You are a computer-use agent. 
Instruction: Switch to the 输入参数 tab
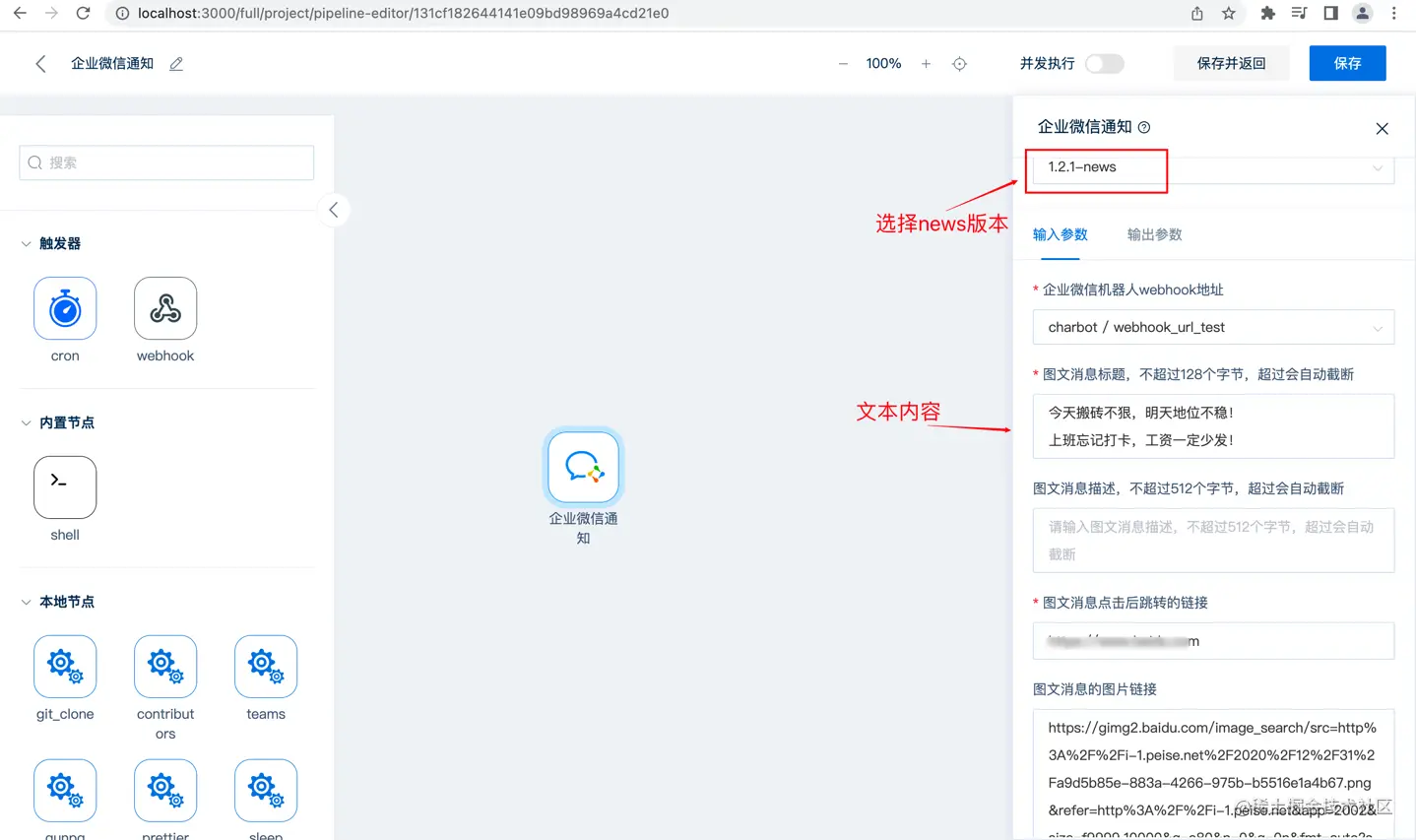[x=1061, y=234]
